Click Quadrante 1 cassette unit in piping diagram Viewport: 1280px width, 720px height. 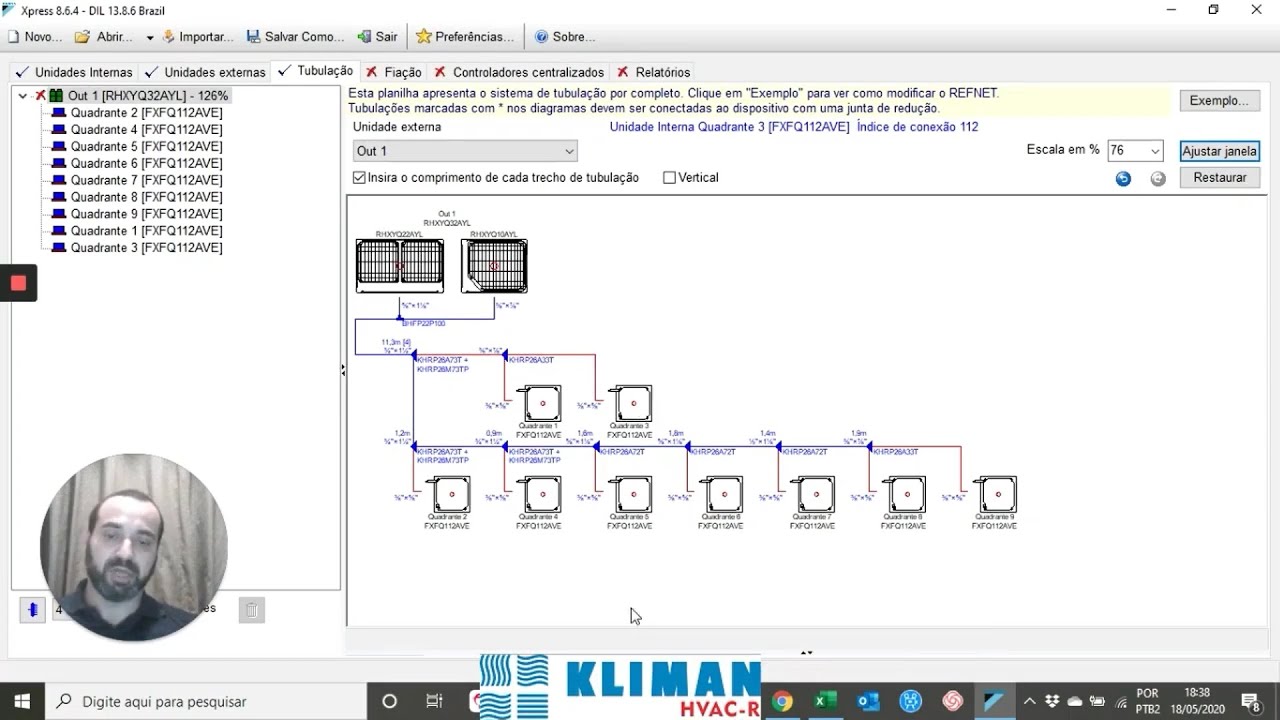542,404
